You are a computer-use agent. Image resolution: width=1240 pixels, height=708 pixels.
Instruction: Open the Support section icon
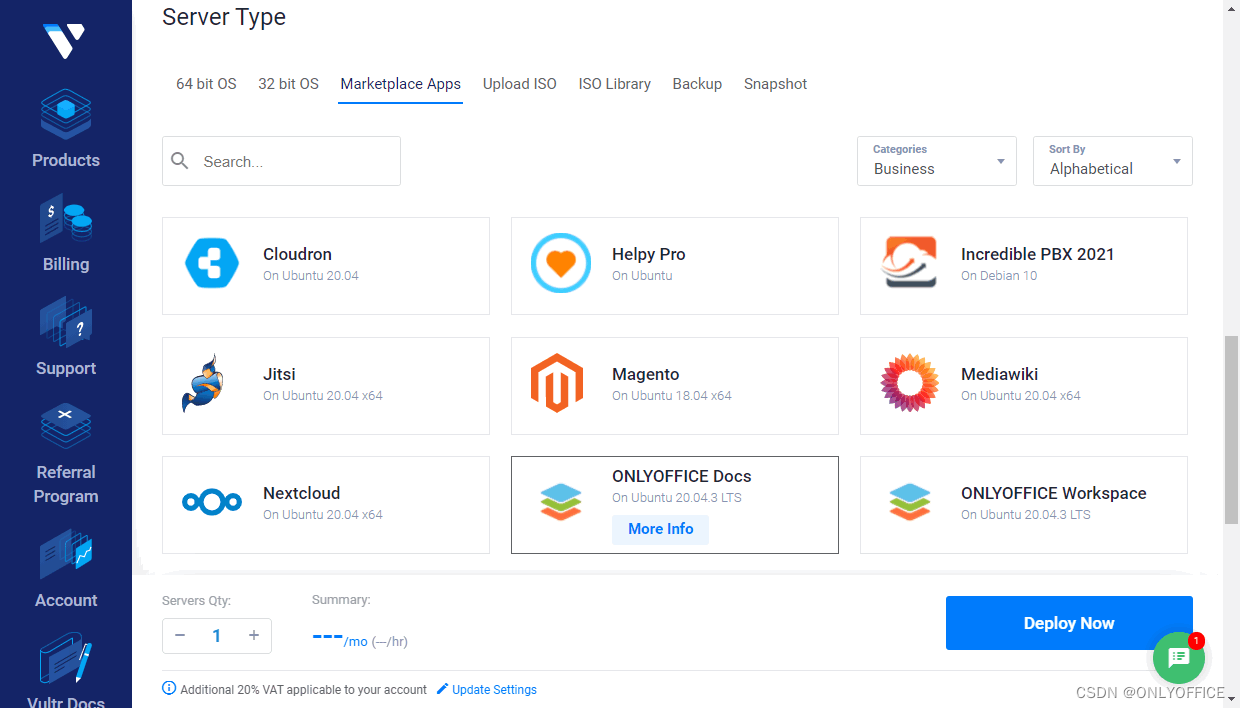tap(66, 323)
